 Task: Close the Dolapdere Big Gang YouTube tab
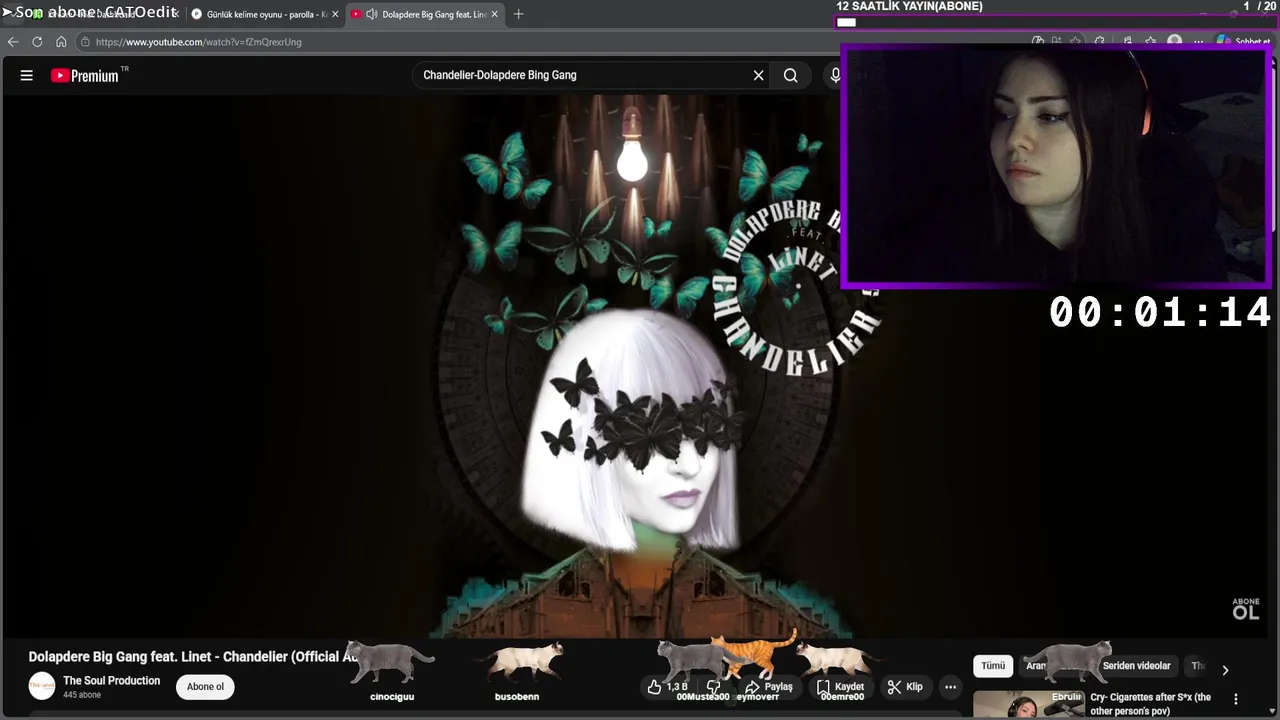[x=494, y=14]
